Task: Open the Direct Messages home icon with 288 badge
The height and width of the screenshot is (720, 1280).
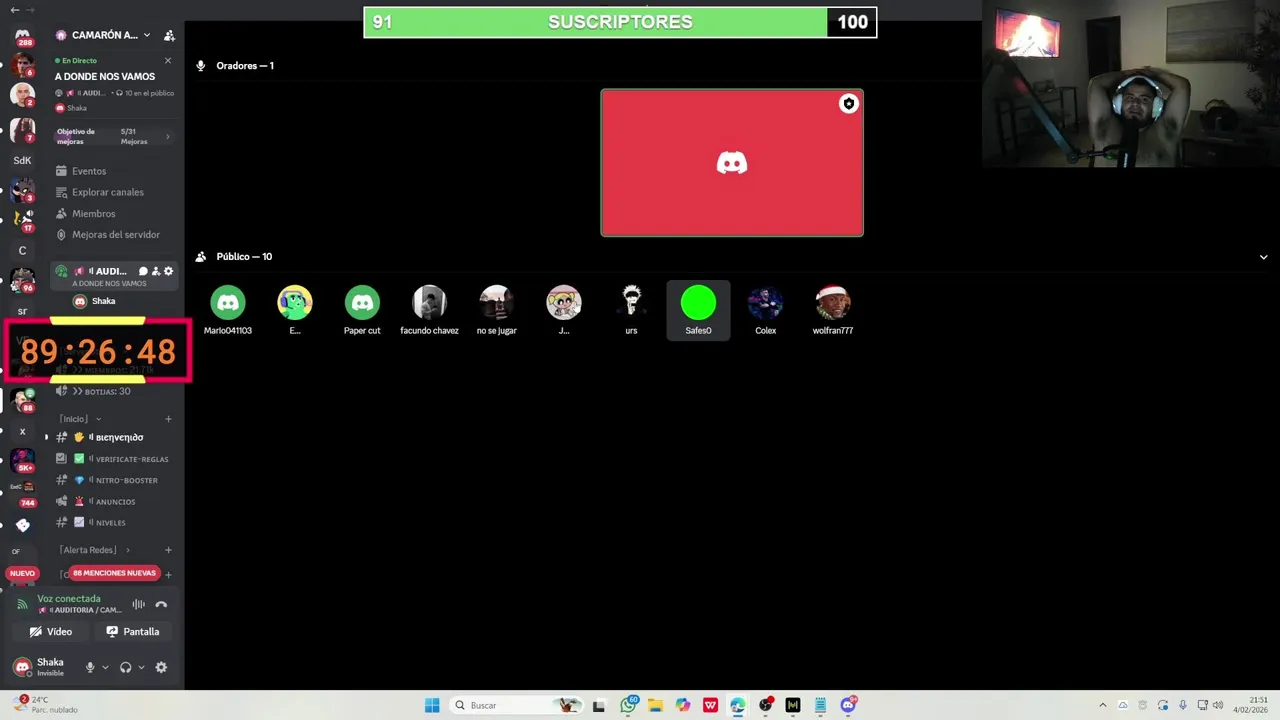Action: tap(22, 37)
